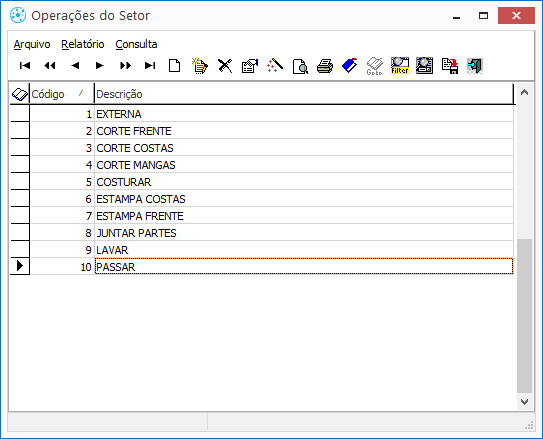Image resolution: width=543 pixels, height=439 pixels.
Task: Click the exit door icon
Action: click(x=474, y=65)
